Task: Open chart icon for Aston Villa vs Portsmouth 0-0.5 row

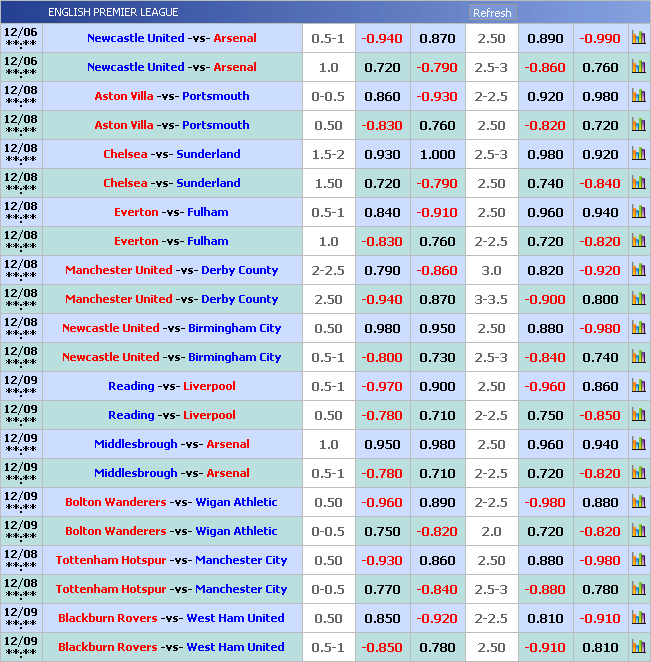Action: (638, 96)
